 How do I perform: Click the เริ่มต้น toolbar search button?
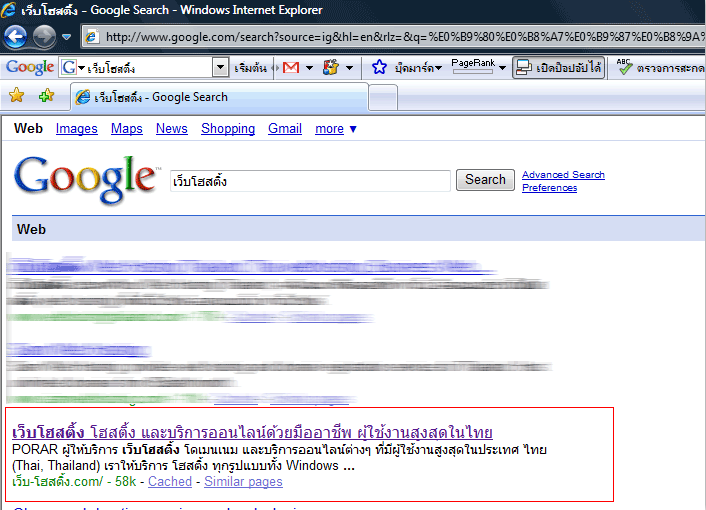click(250, 68)
